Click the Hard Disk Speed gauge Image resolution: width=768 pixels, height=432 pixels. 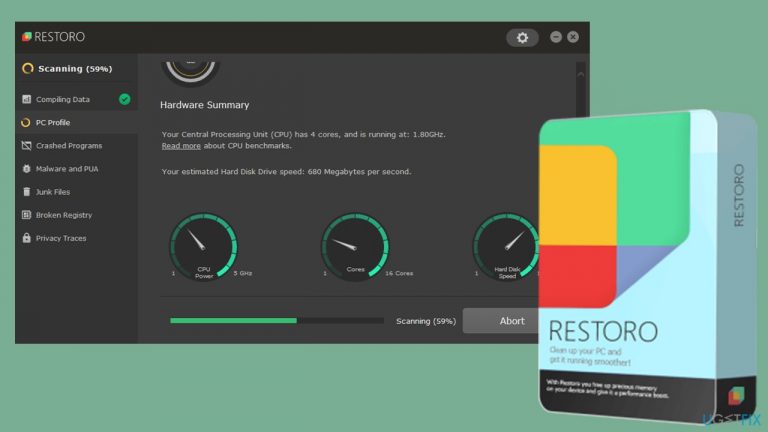[x=506, y=246]
